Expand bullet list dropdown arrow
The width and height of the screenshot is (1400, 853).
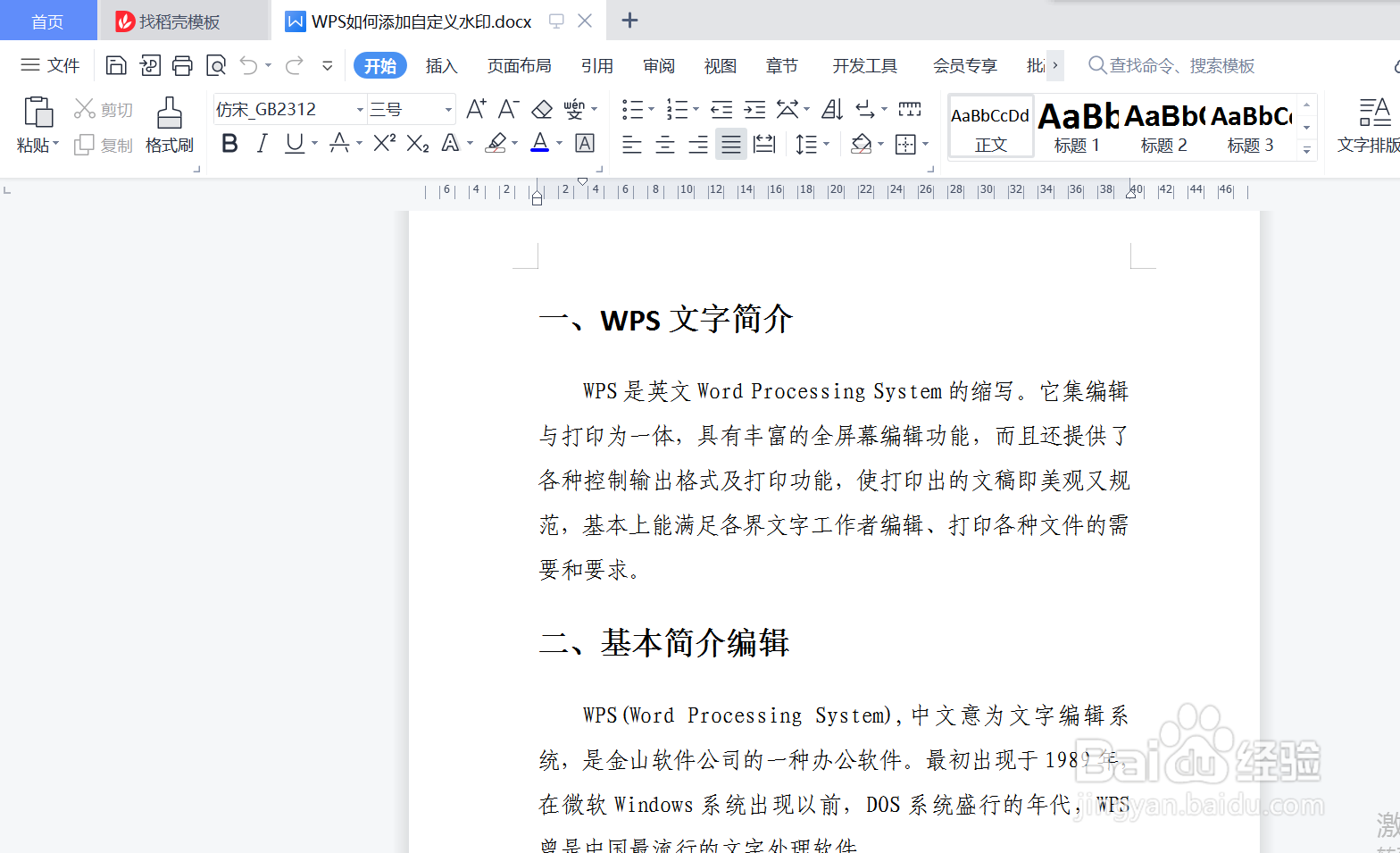click(651, 109)
